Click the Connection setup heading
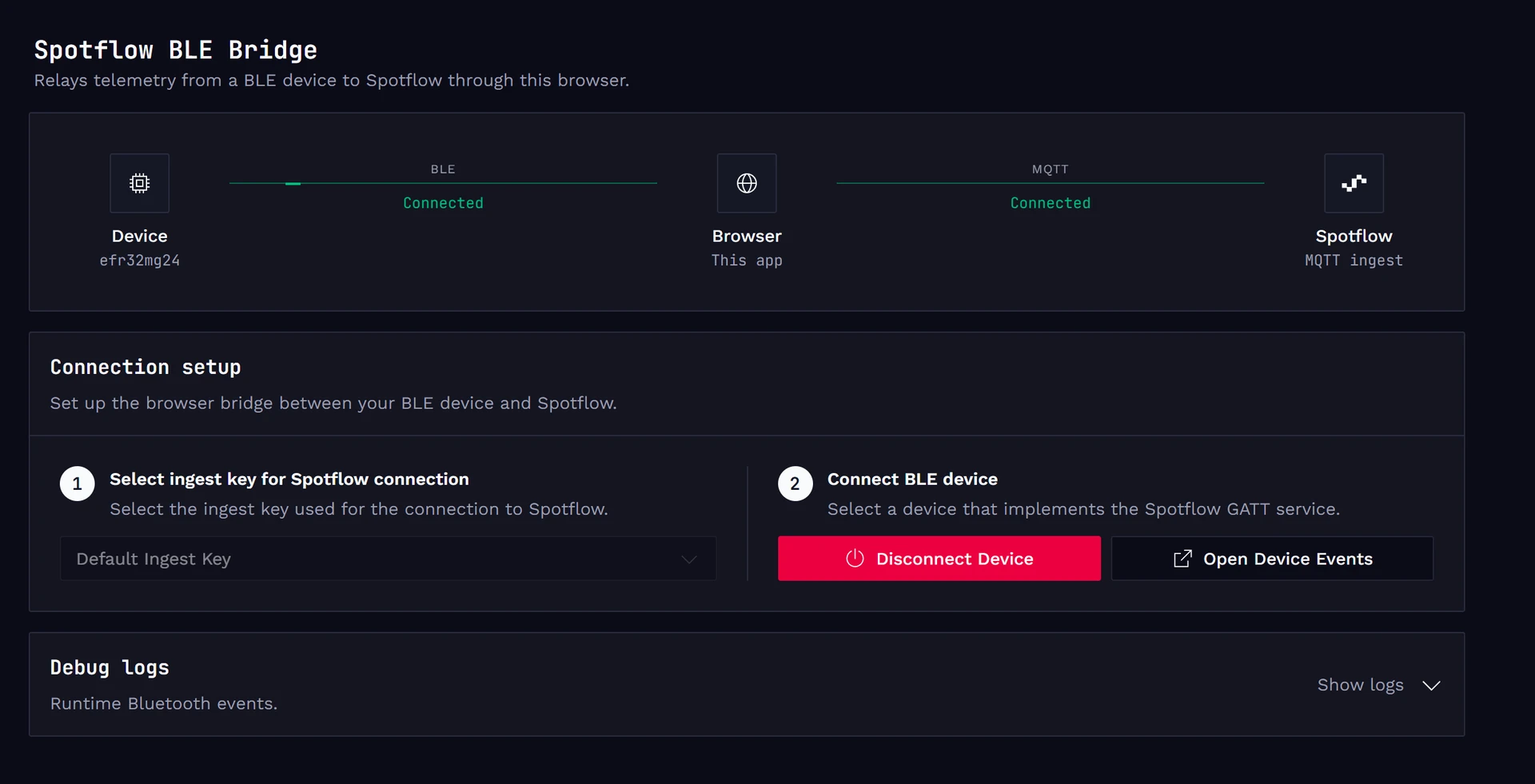The width and height of the screenshot is (1535, 784). (146, 367)
